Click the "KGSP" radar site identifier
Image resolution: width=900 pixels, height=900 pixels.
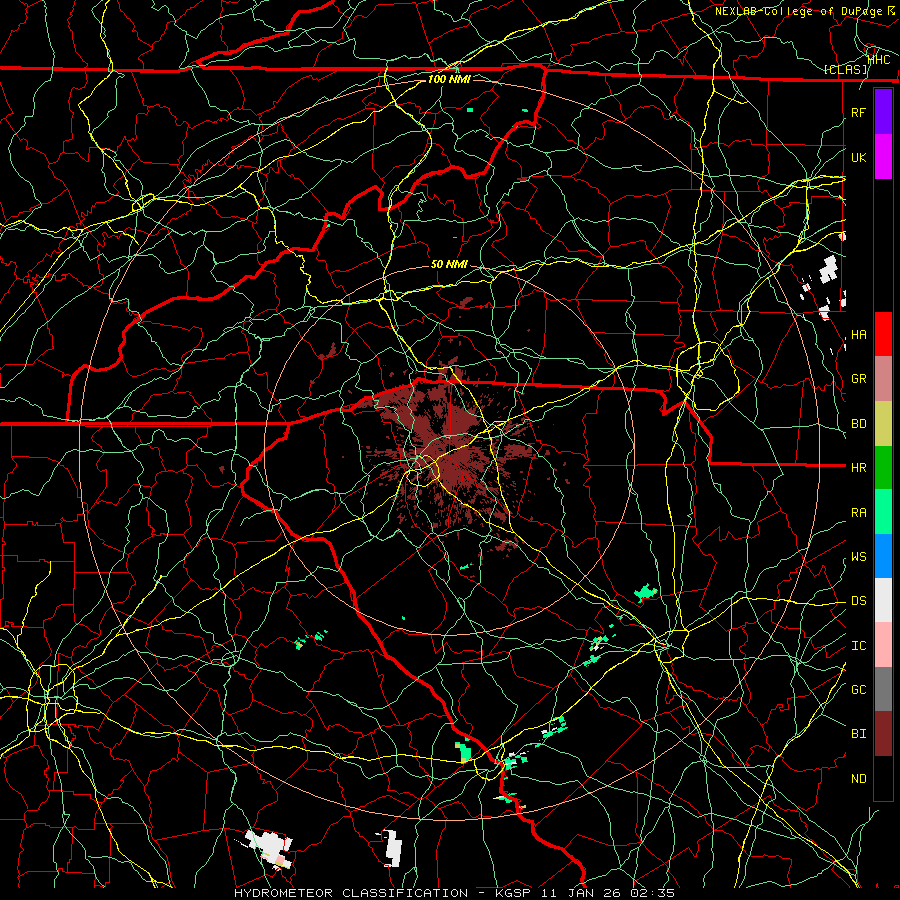[x=514, y=893]
